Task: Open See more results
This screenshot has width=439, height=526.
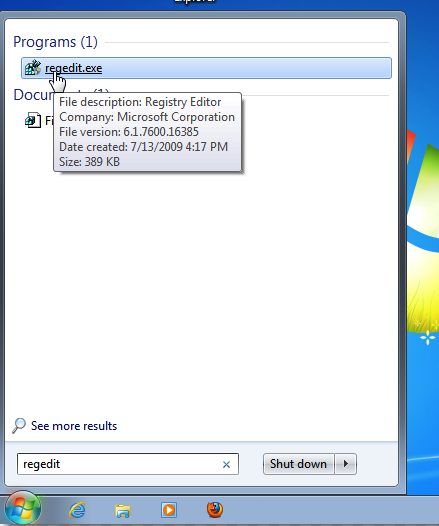Action: (74, 426)
